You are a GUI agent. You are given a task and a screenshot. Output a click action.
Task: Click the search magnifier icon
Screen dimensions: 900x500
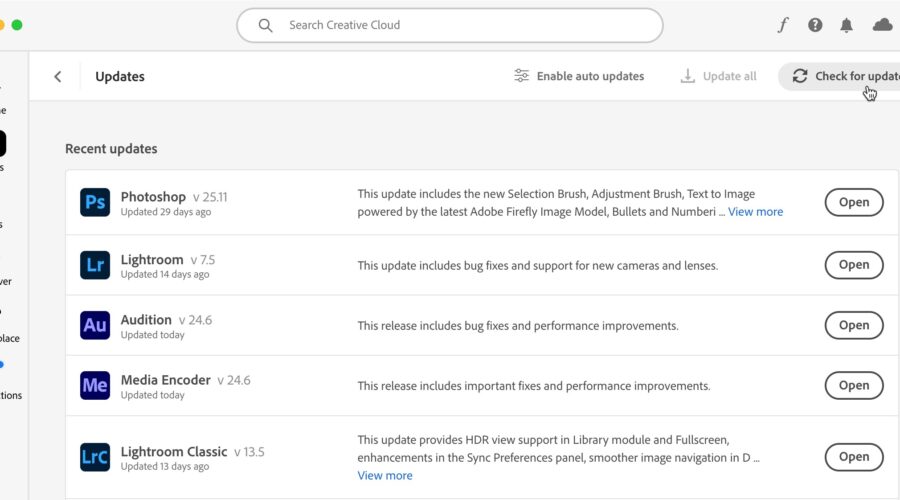click(x=265, y=25)
